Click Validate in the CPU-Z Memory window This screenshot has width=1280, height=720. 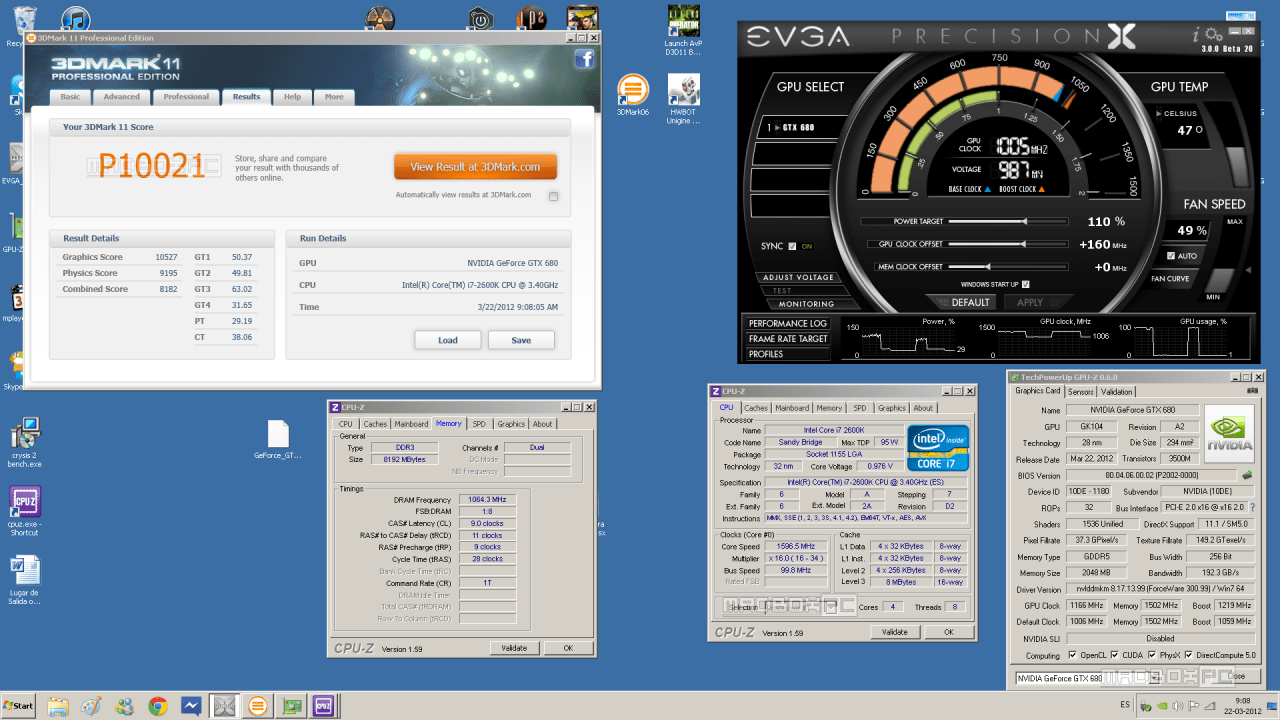(514, 648)
